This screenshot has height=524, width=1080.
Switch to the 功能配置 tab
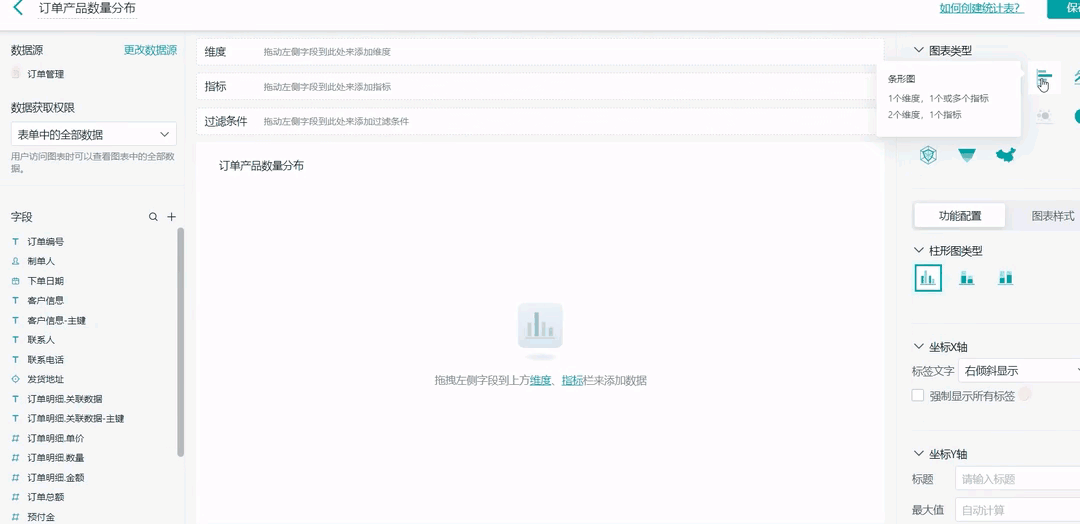point(960,216)
